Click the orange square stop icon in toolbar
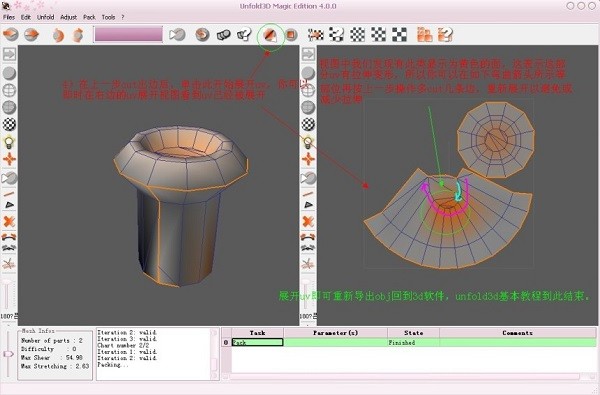 coord(291,35)
